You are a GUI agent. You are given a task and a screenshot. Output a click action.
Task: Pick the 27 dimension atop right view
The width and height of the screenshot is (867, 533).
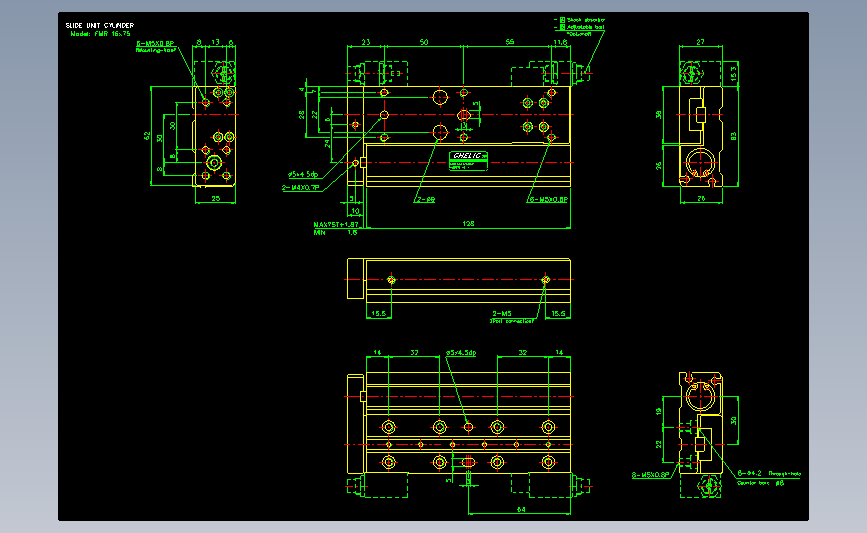[x=700, y=42]
